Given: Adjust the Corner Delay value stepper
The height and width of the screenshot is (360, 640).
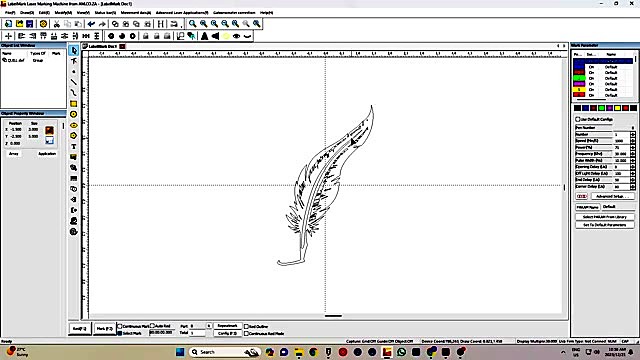Looking at the screenshot, I should click(633, 187).
